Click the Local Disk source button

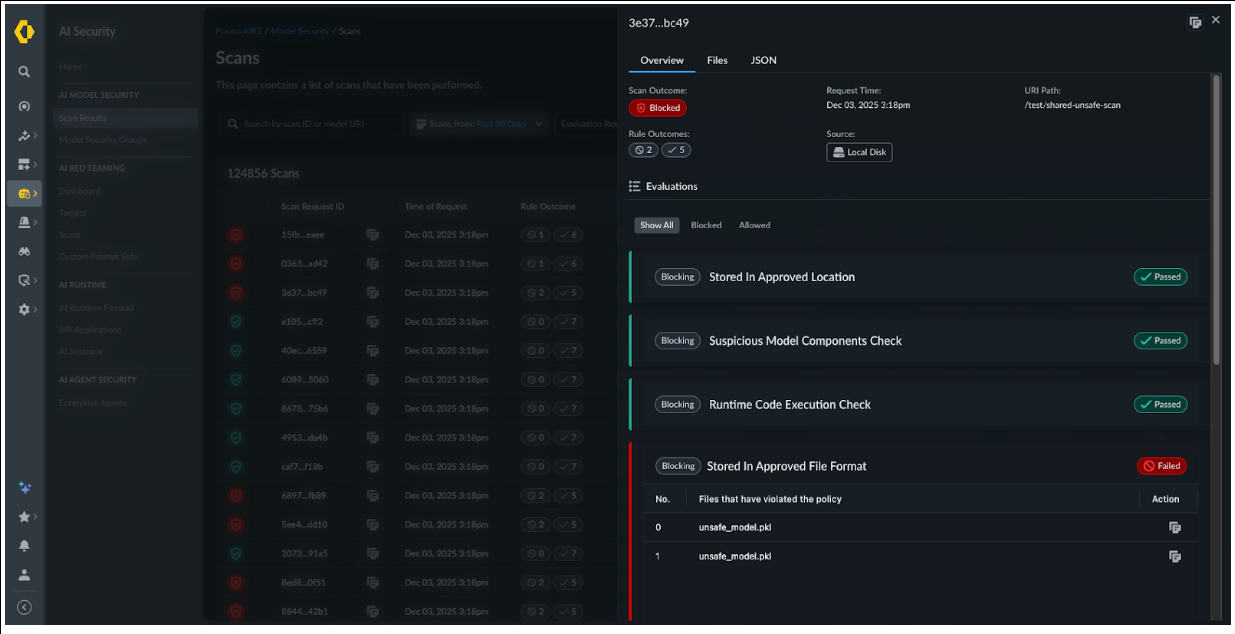pyautogui.click(x=859, y=152)
